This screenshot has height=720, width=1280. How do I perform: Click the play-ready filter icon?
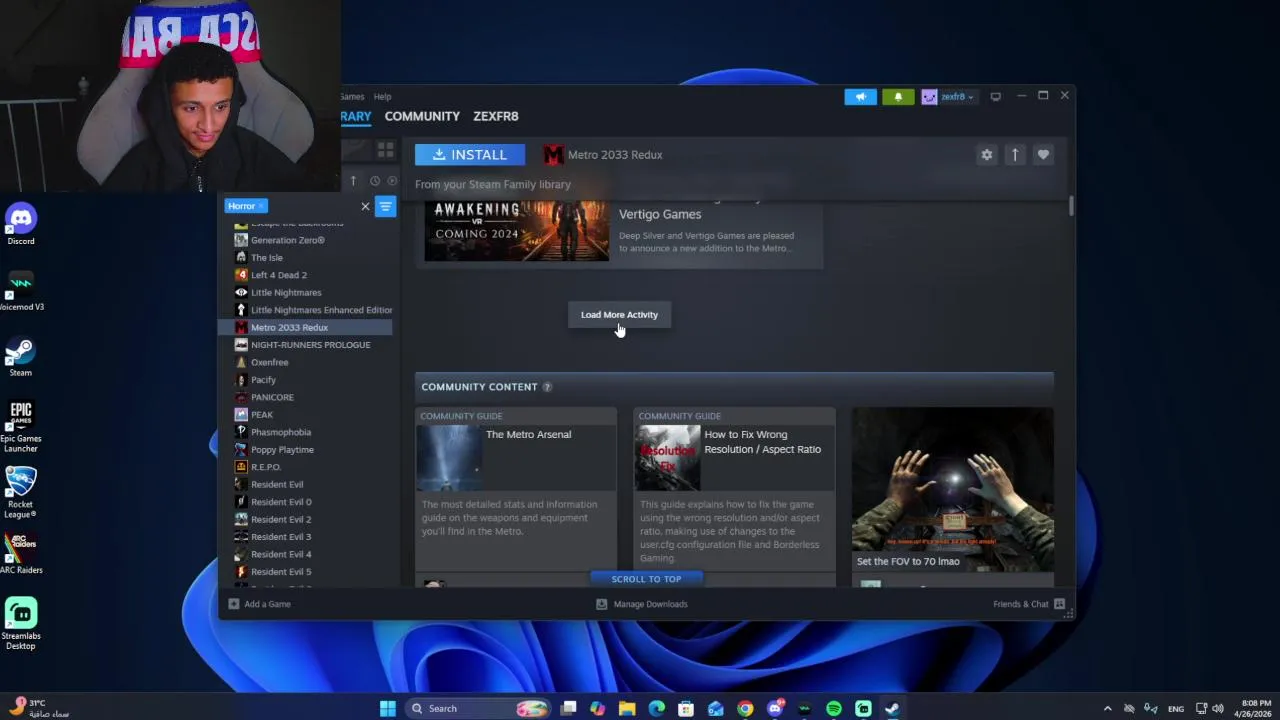click(392, 181)
